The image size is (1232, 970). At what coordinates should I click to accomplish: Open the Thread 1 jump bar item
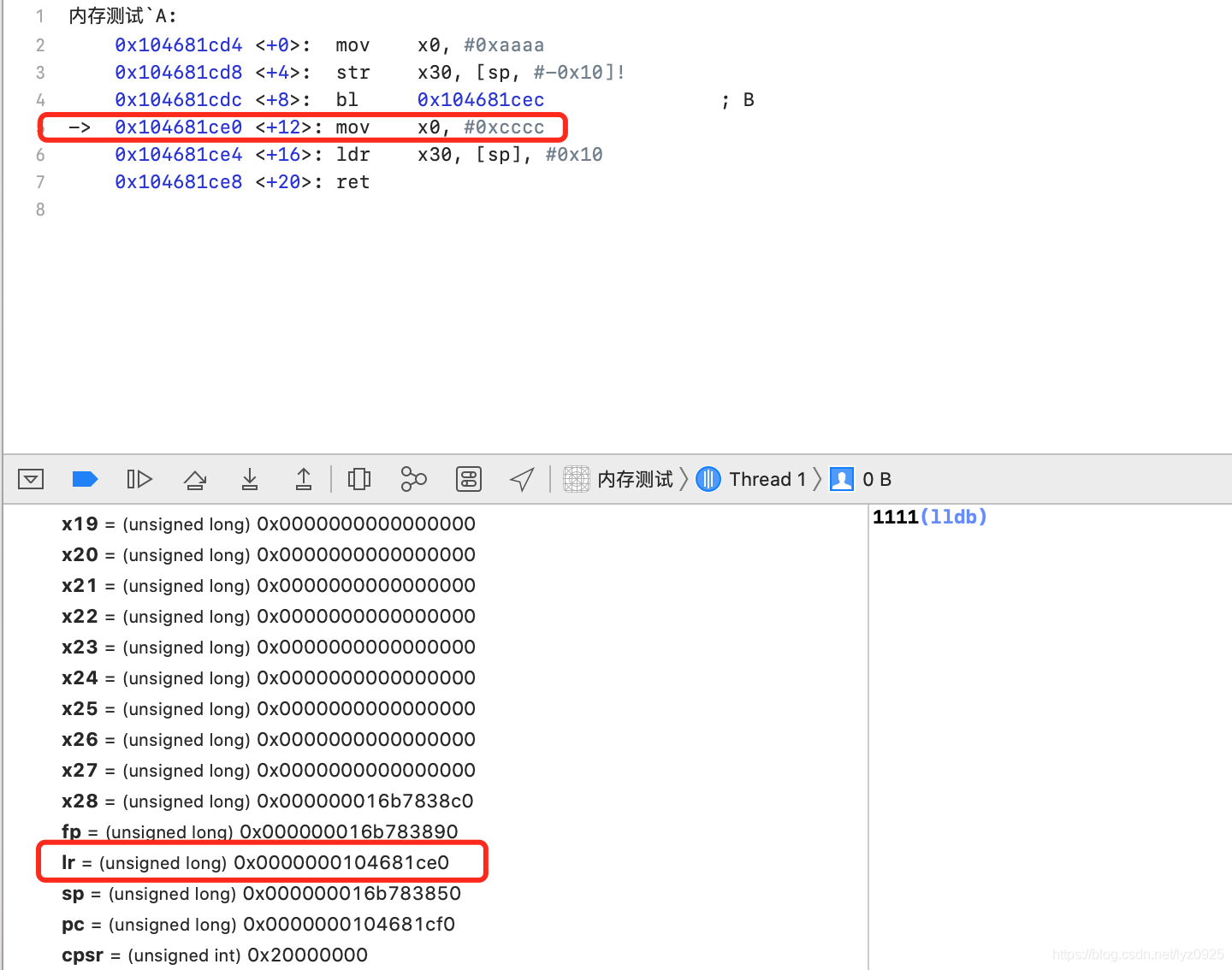coord(767,479)
